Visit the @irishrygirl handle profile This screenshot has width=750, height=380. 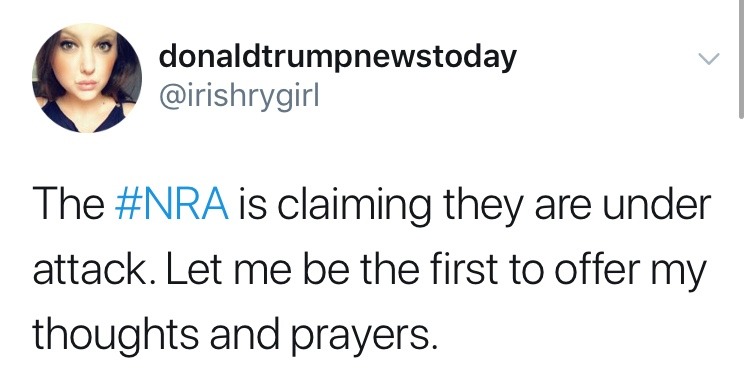[x=239, y=97]
